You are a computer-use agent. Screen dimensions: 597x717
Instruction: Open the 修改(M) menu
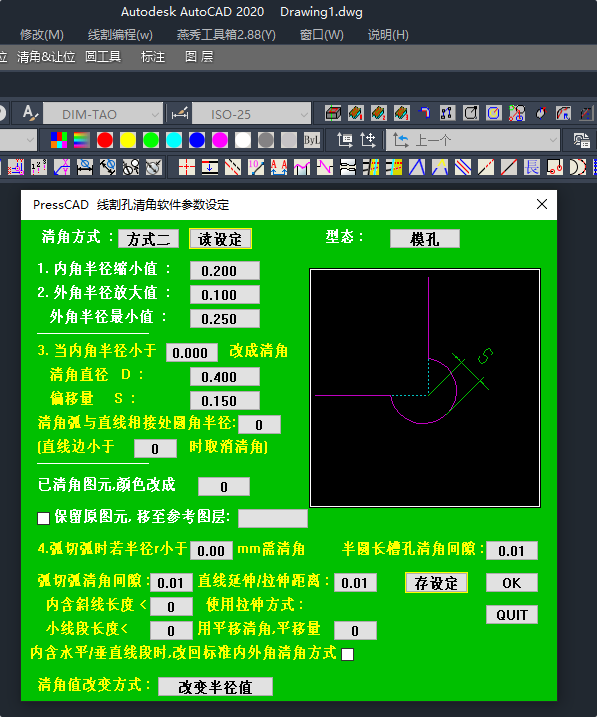click(x=42, y=35)
